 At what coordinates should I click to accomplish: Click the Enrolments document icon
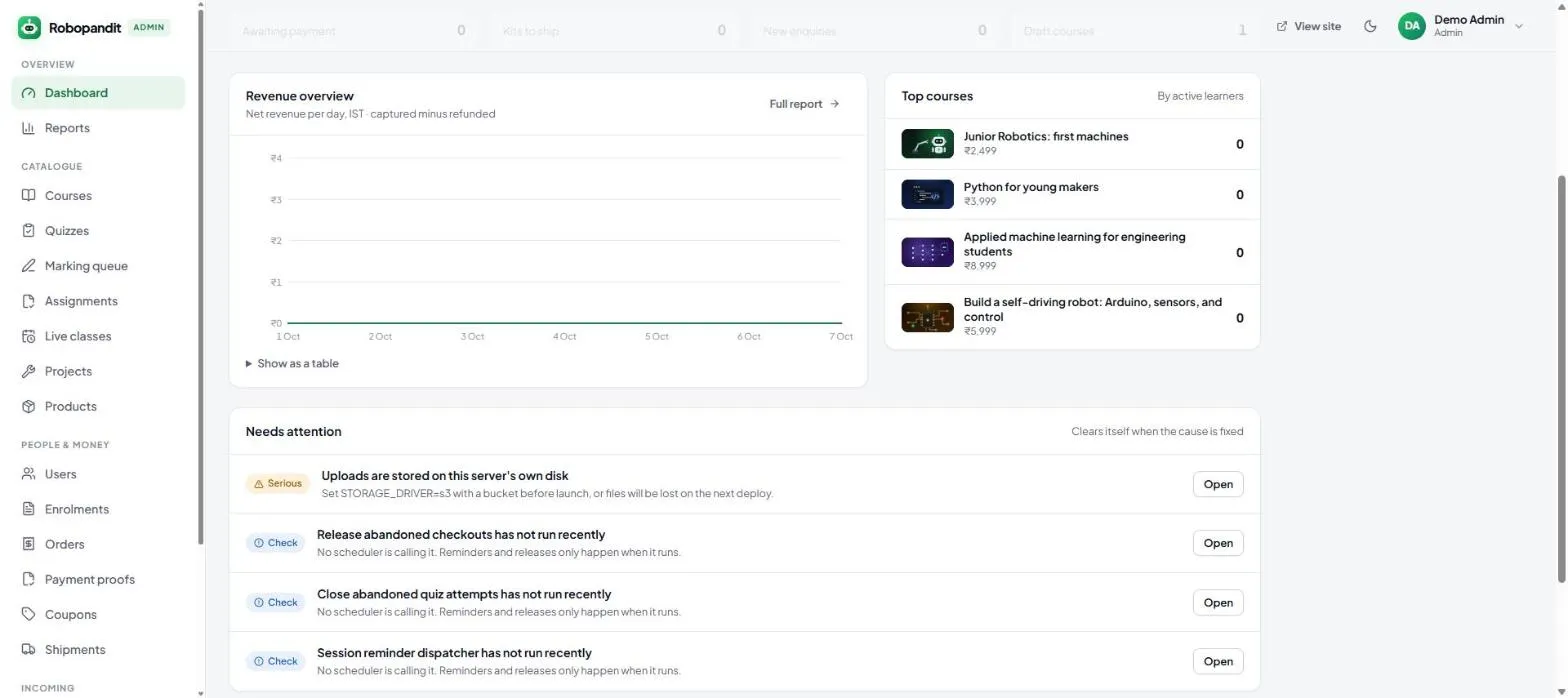[28, 509]
